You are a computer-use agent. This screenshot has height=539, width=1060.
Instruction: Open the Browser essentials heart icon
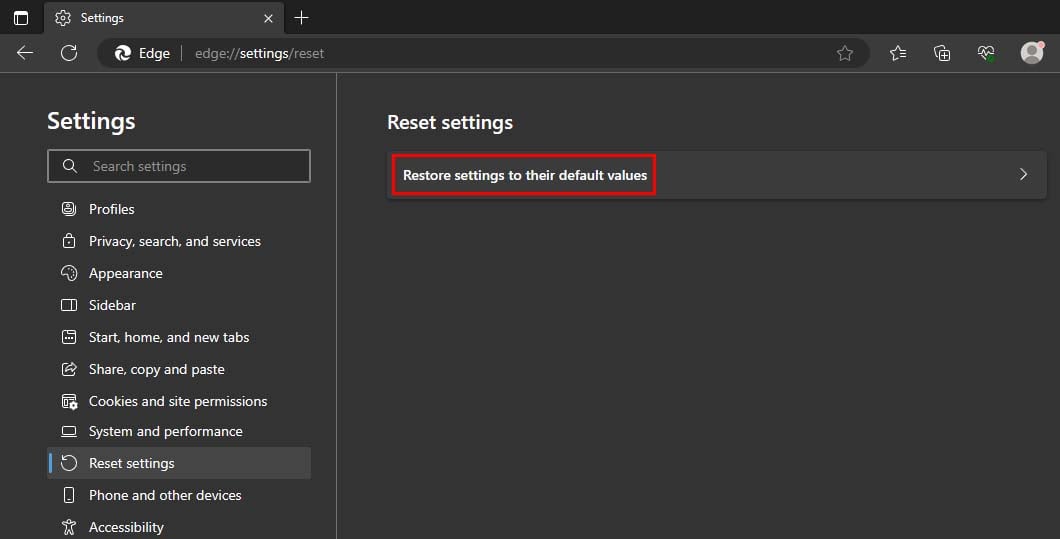click(986, 53)
